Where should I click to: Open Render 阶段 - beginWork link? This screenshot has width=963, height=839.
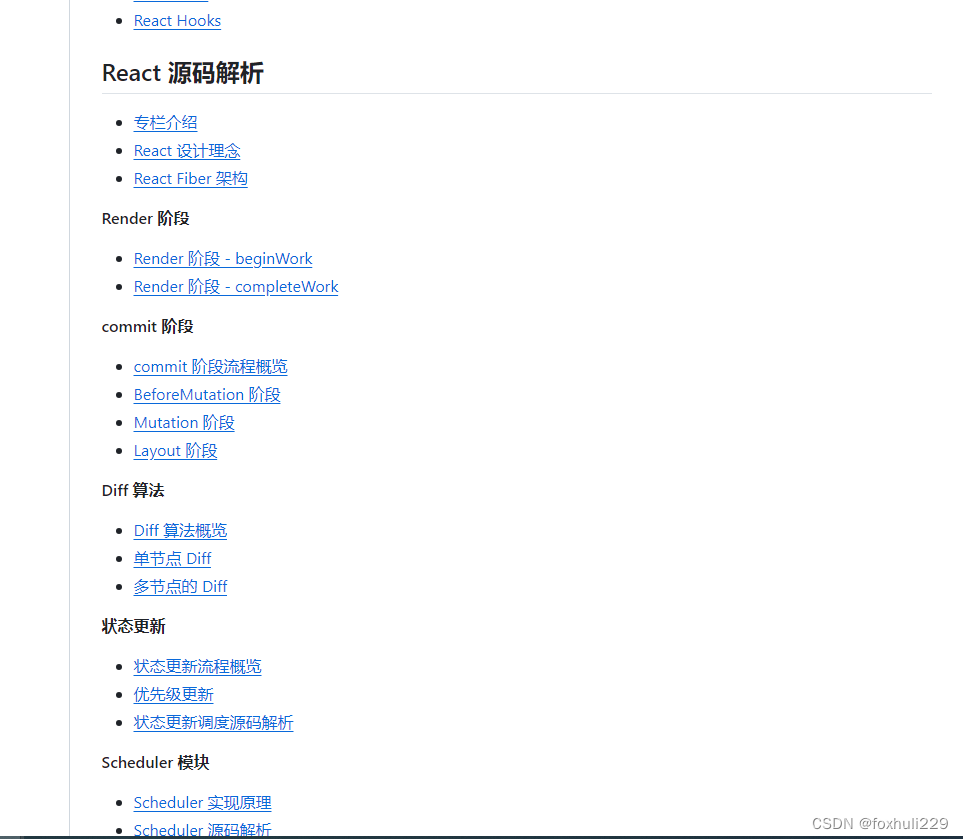pyautogui.click(x=223, y=259)
